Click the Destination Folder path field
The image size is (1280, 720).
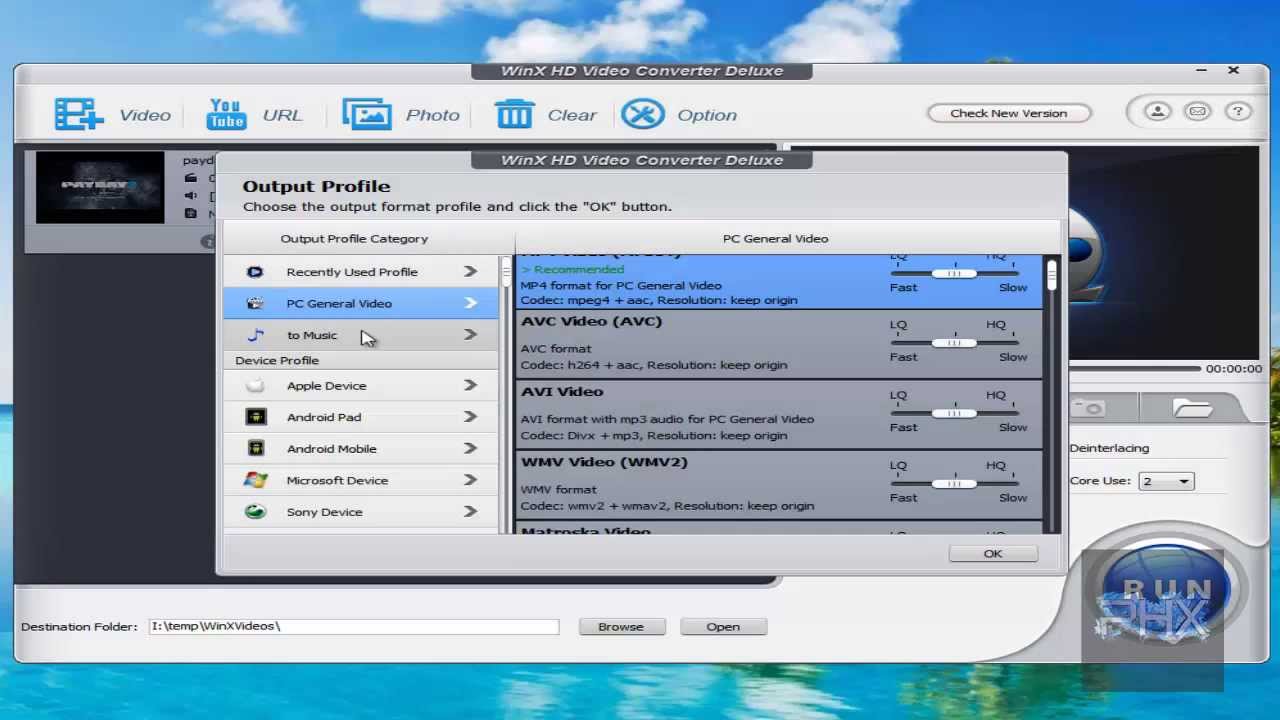[354, 626]
